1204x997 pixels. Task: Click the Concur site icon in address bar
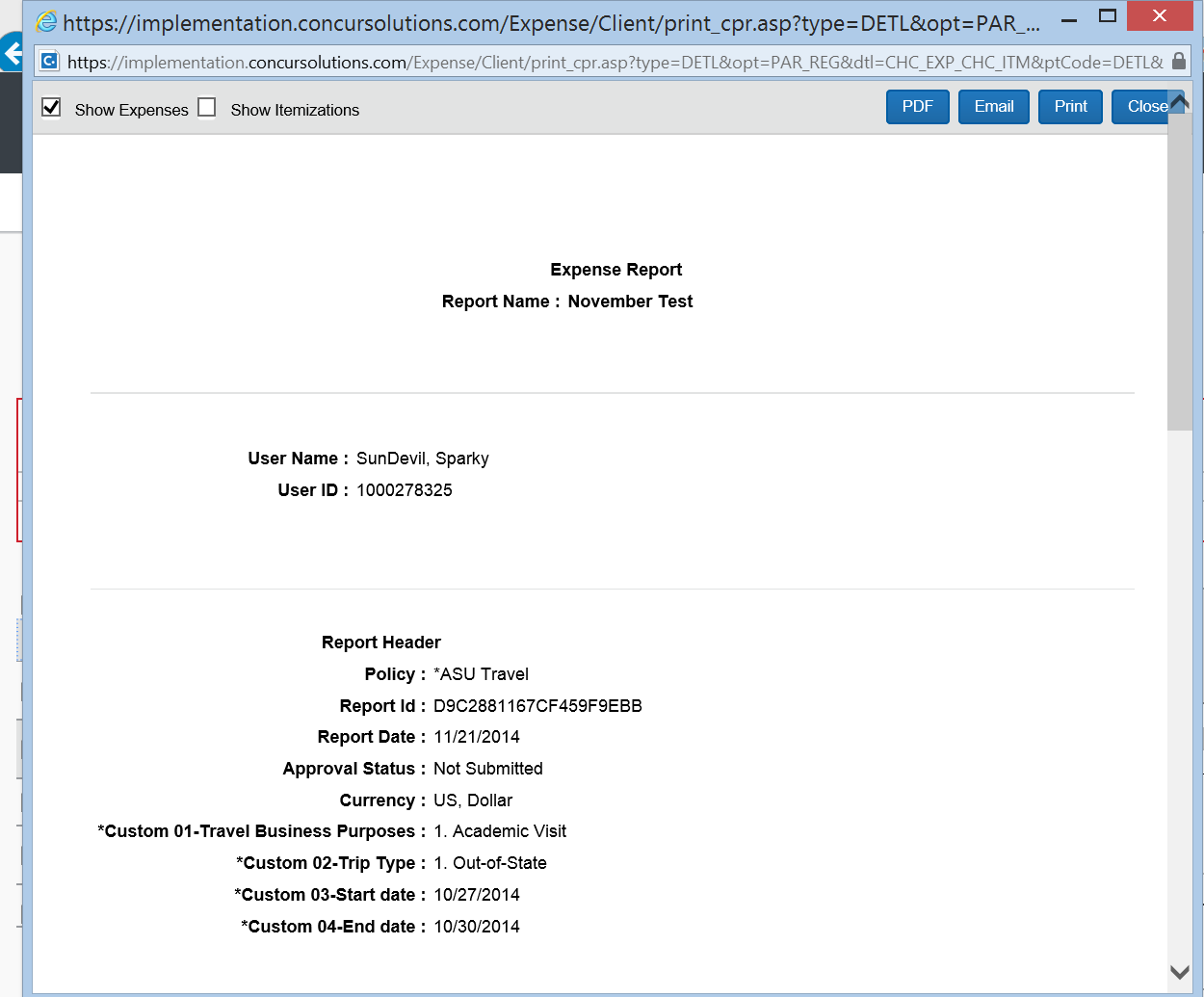49,62
